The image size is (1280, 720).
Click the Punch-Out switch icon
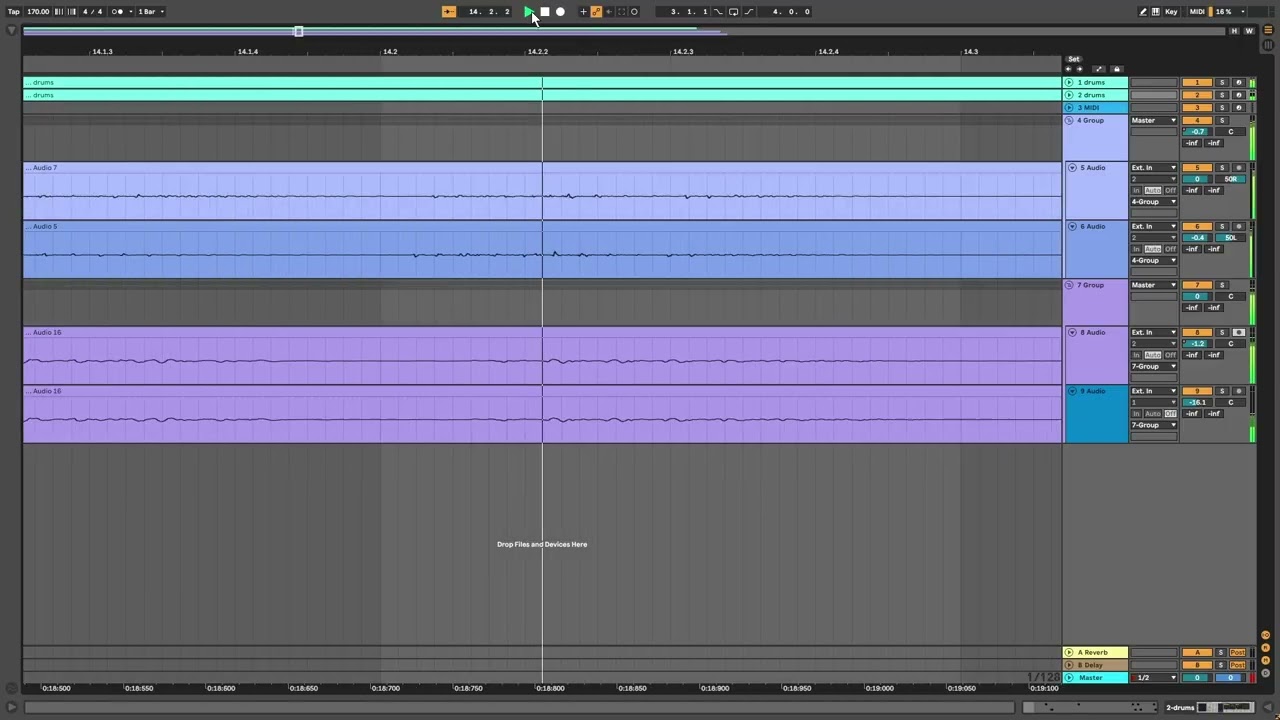click(749, 12)
